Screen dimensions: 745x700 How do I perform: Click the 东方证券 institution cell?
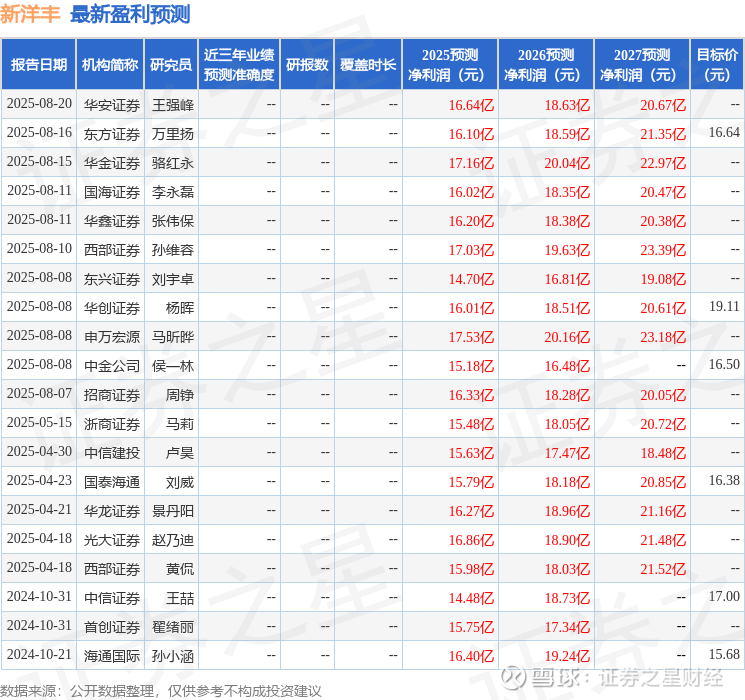tap(112, 134)
